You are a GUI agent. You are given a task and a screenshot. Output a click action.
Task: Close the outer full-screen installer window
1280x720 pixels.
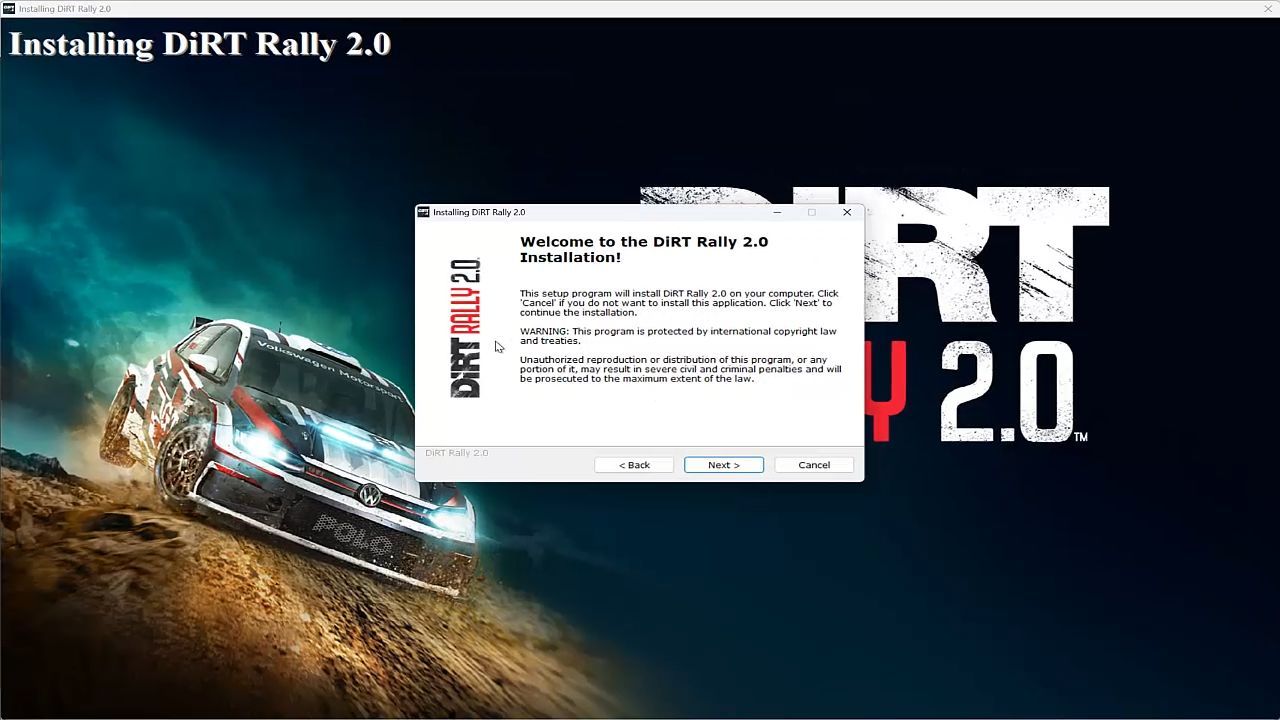click(x=1268, y=9)
